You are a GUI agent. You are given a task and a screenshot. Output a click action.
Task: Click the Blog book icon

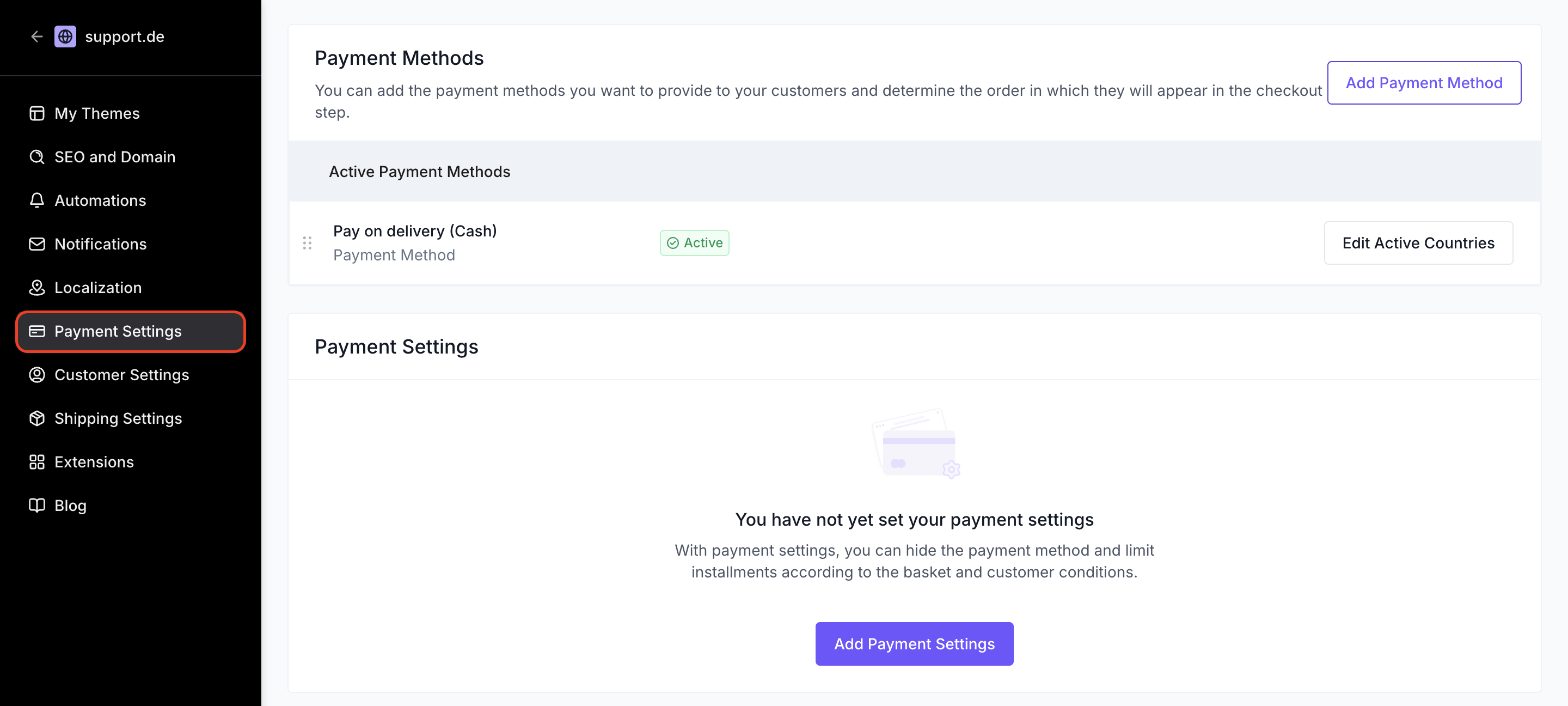click(x=37, y=506)
